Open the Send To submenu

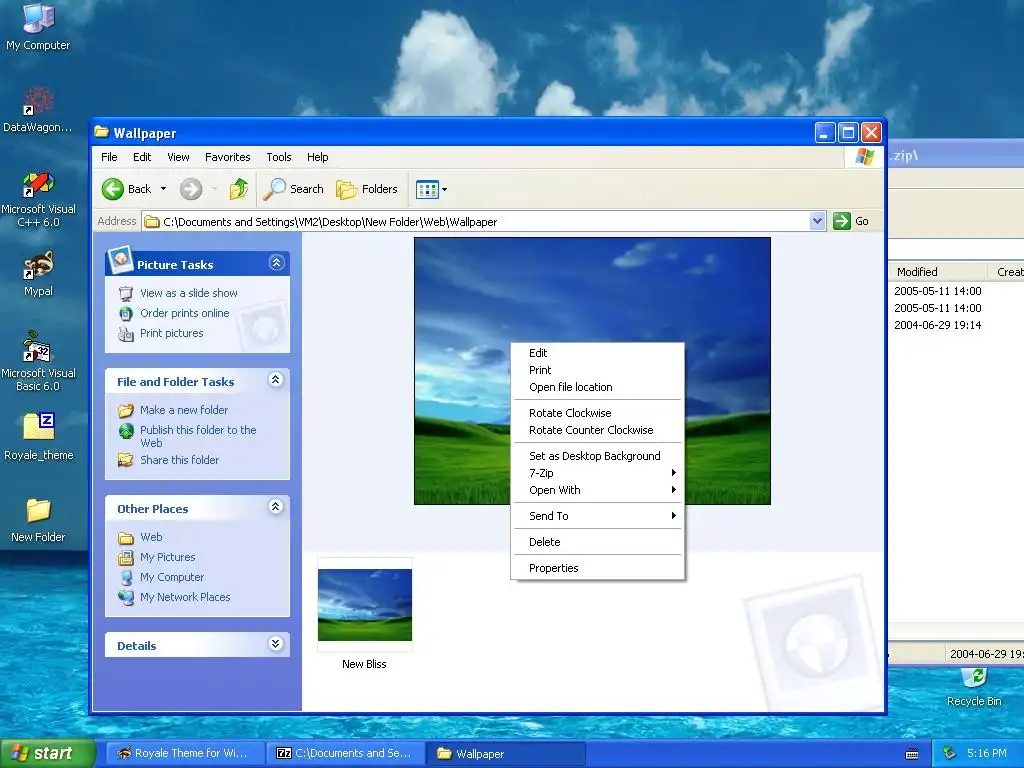coord(597,516)
